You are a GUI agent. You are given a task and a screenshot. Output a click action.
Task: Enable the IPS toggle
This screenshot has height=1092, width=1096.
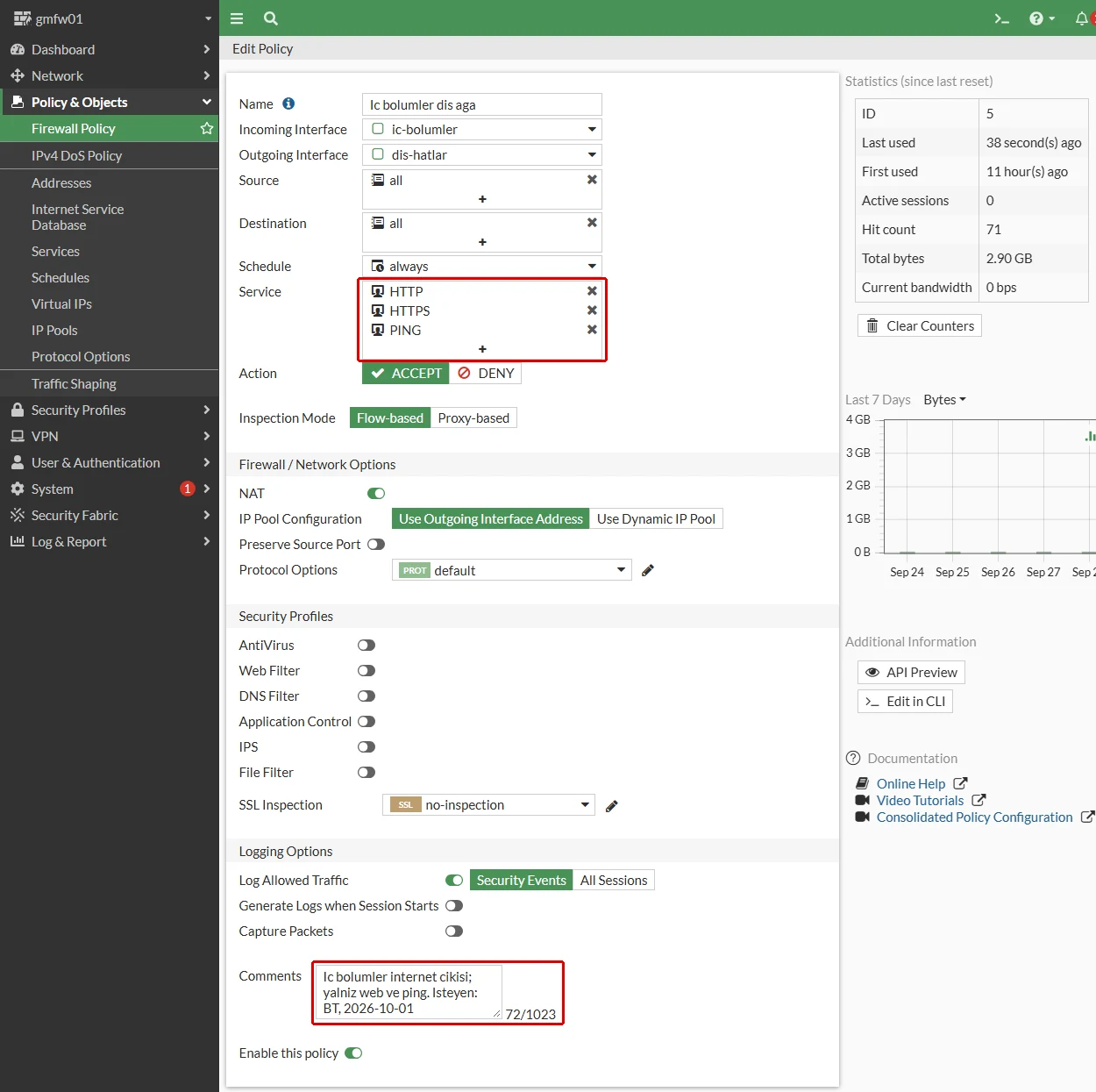(x=367, y=747)
